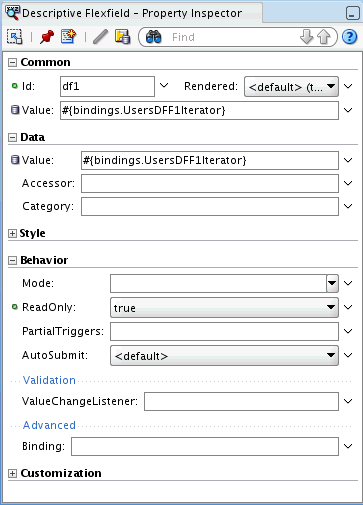Click the Property Inspector title icon
The width and height of the screenshot is (363, 505).
(13, 13)
